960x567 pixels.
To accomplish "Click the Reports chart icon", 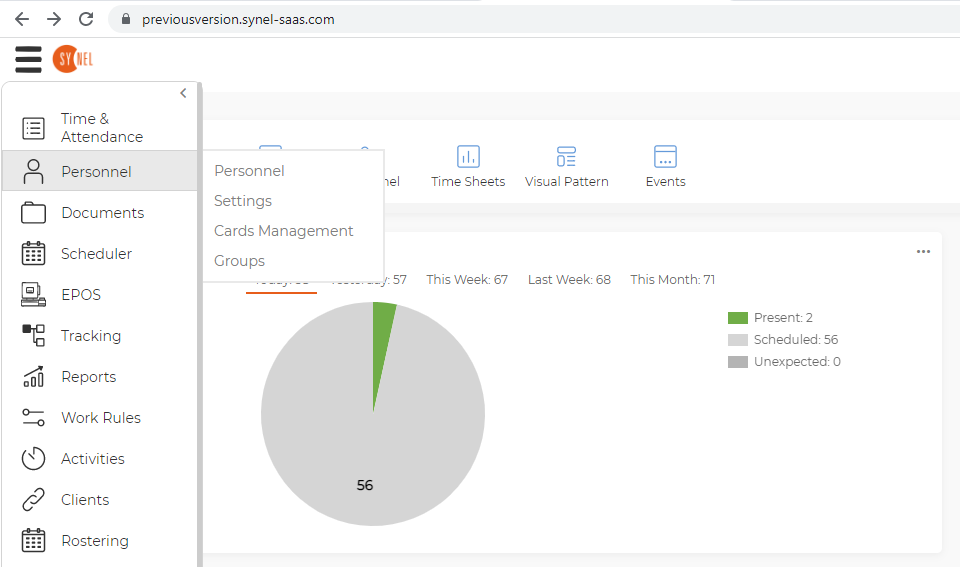I will (33, 377).
